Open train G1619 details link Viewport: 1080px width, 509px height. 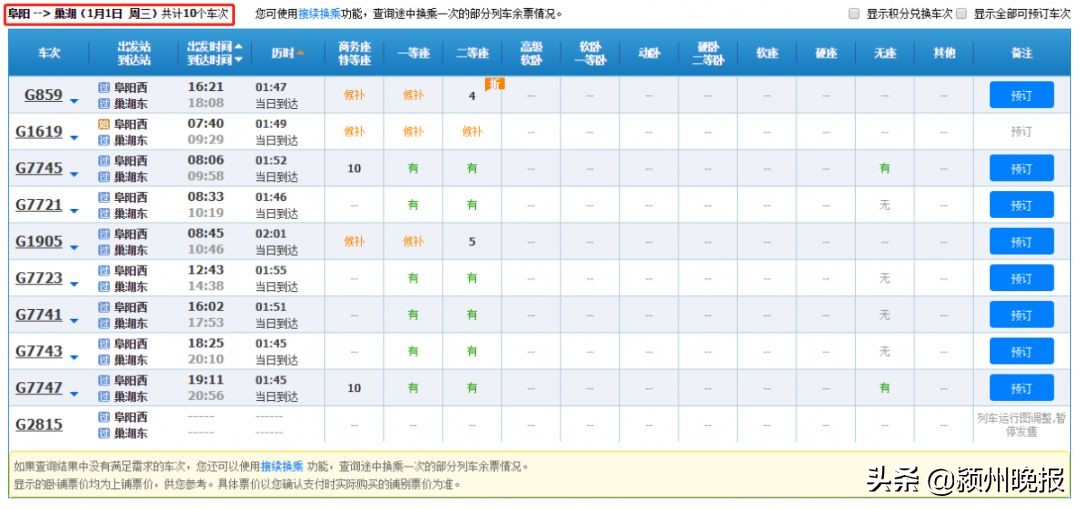(39, 132)
